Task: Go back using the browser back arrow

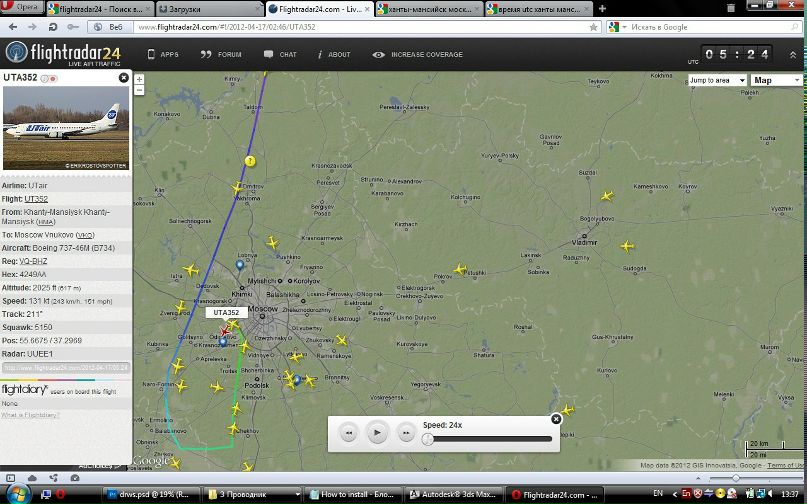Action: [x=13, y=27]
